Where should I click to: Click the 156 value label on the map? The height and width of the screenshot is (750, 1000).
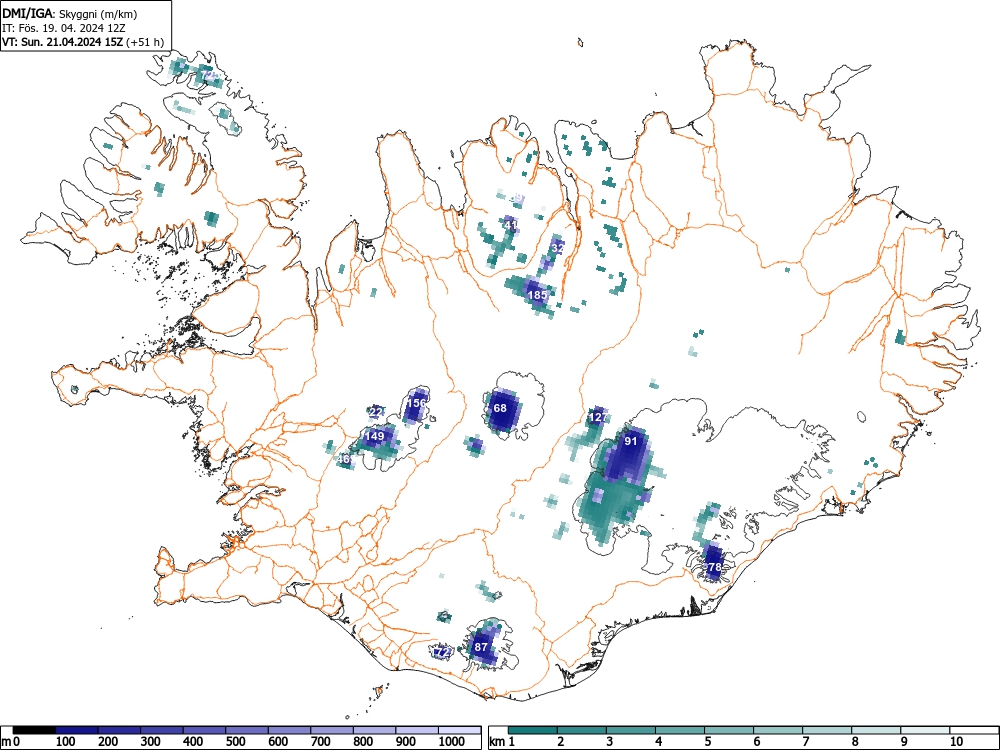coord(416,403)
